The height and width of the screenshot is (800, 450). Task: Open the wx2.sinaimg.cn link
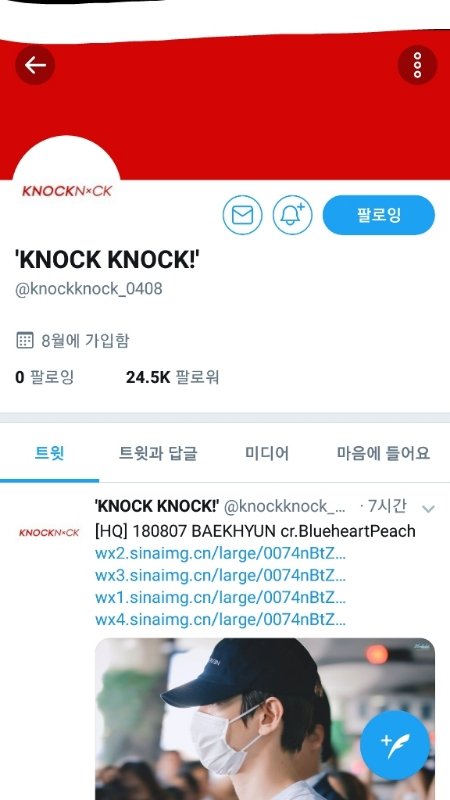click(x=220, y=554)
